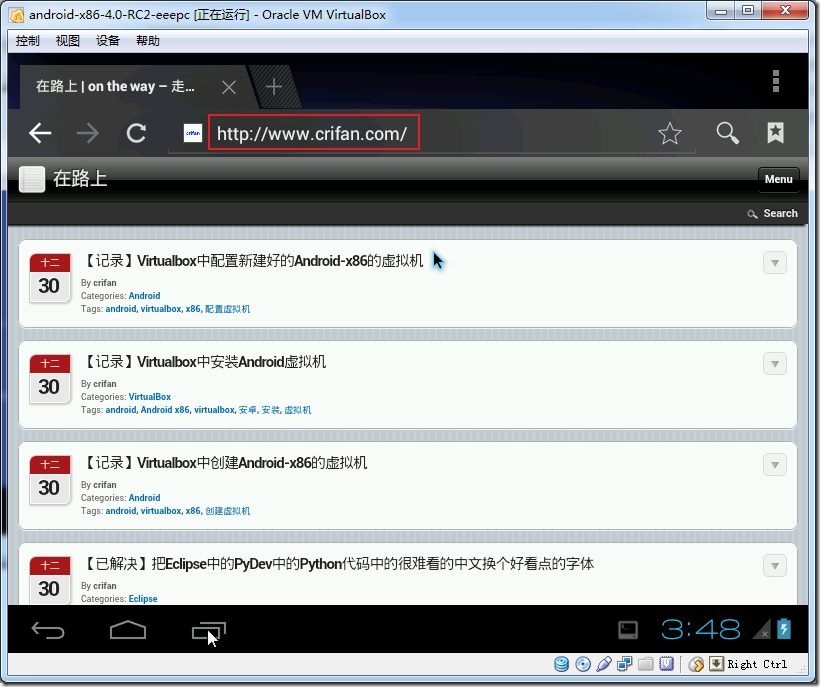Click the VirtualBox virtualization status icon

pyautogui.click(x=666, y=664)
